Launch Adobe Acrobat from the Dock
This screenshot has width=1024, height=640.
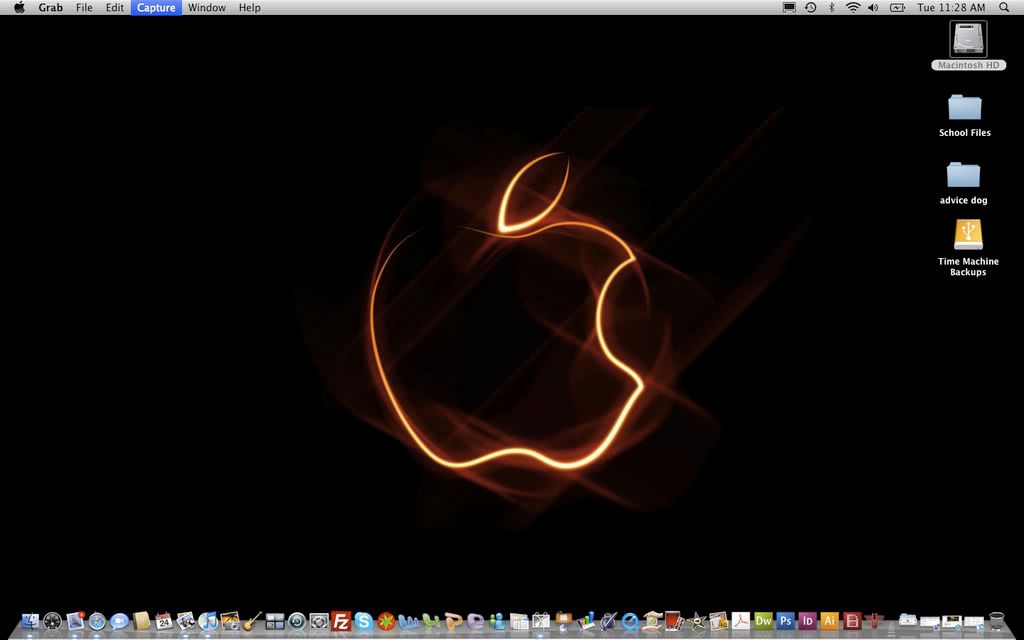(741, 621)
